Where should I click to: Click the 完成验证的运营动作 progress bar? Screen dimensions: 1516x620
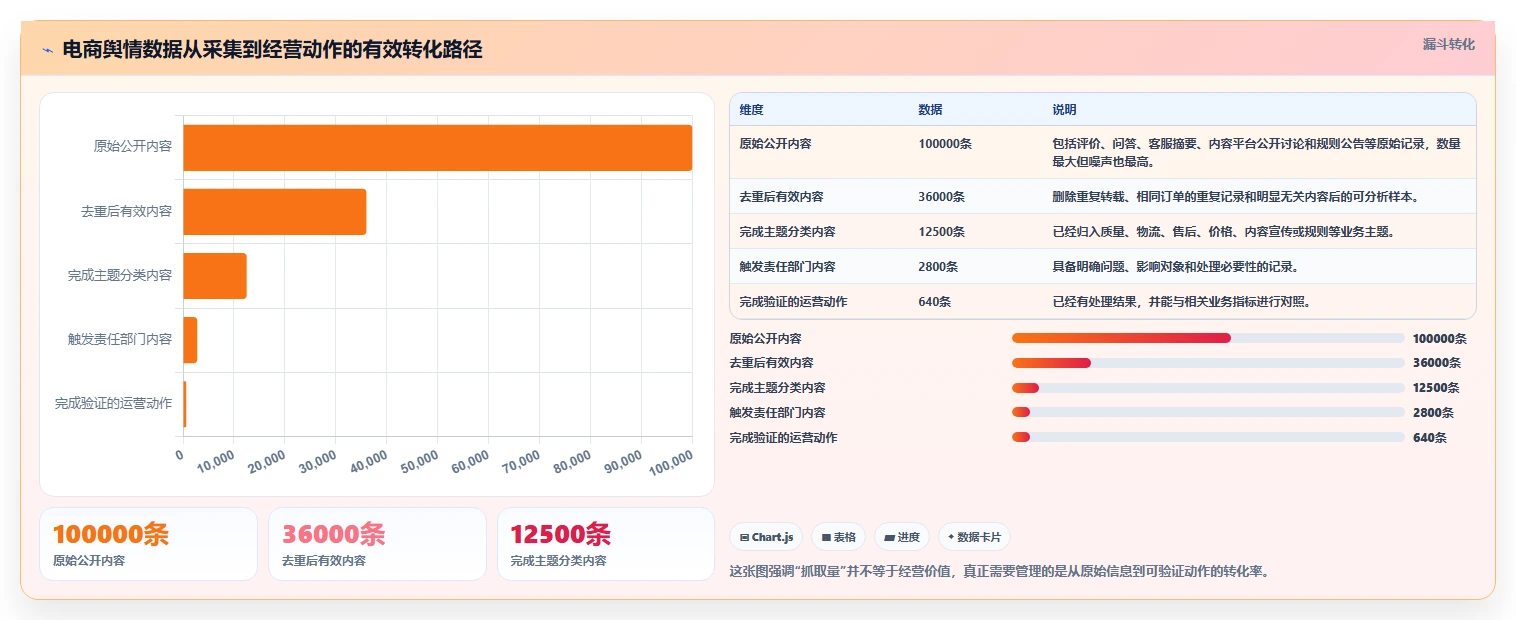[x=1208, y=437]
